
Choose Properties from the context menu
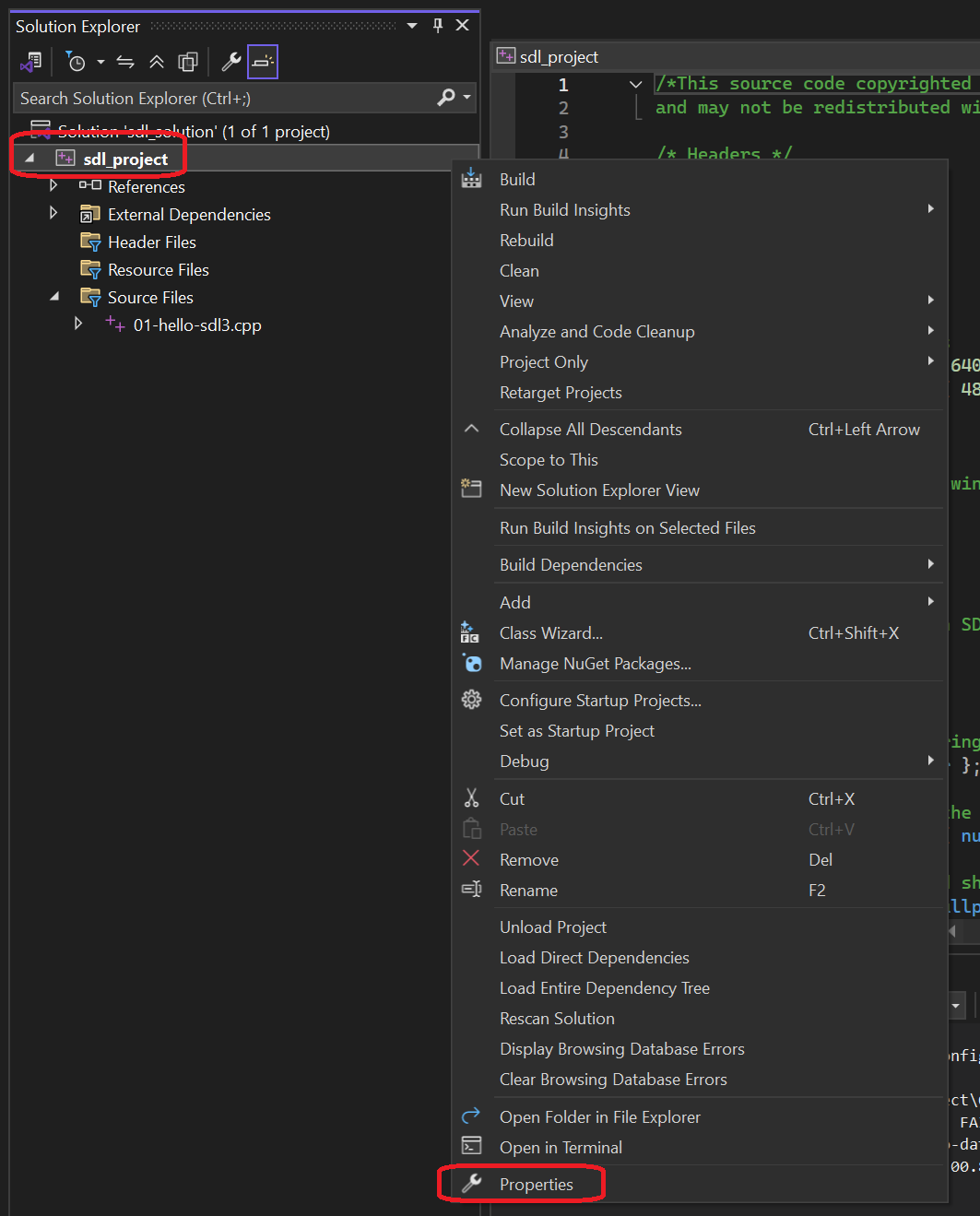[x=537, y=1184]
